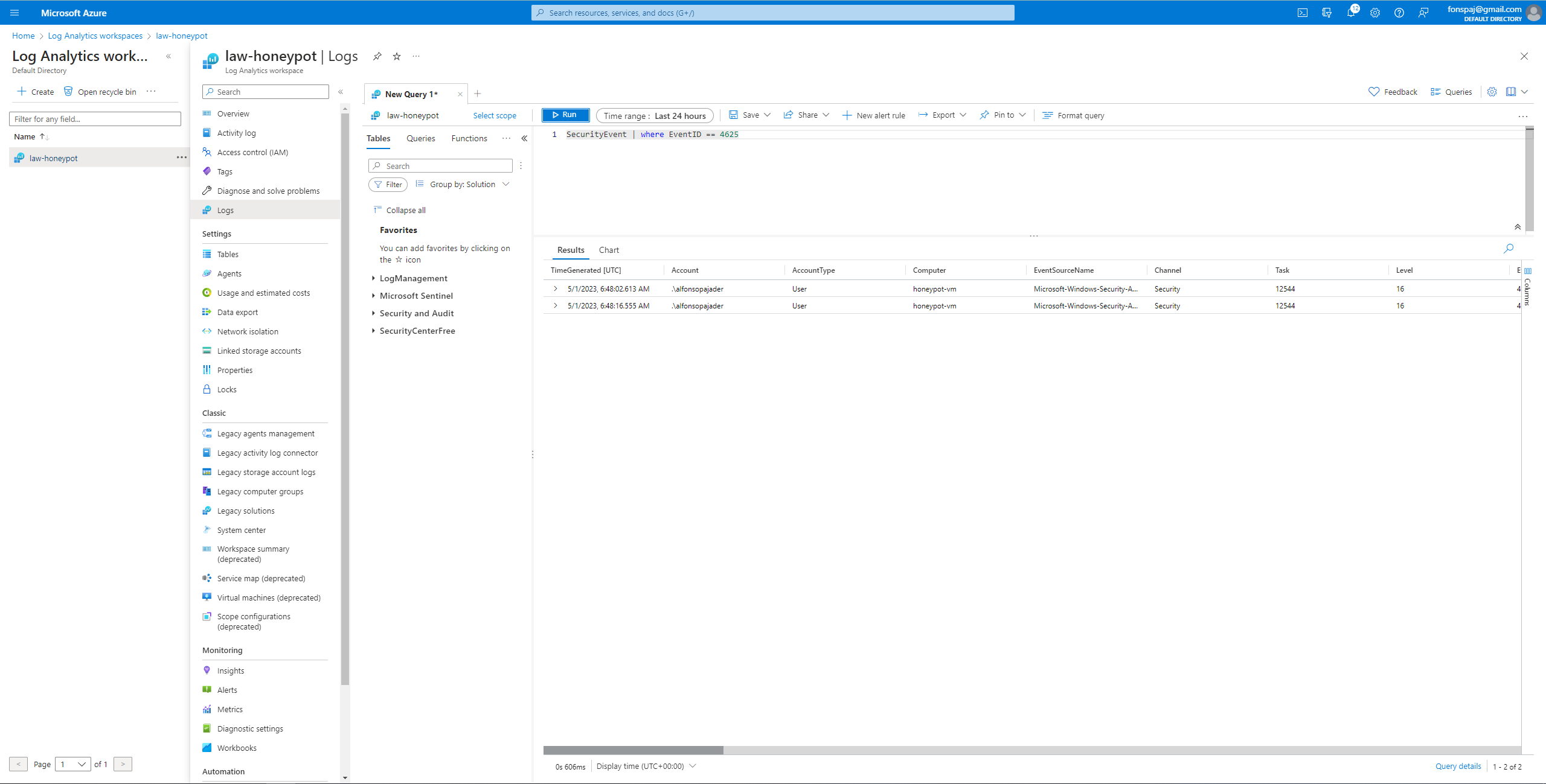The image size is (1546, 784).
Task: Create a New alert rule
Action: 874,115
